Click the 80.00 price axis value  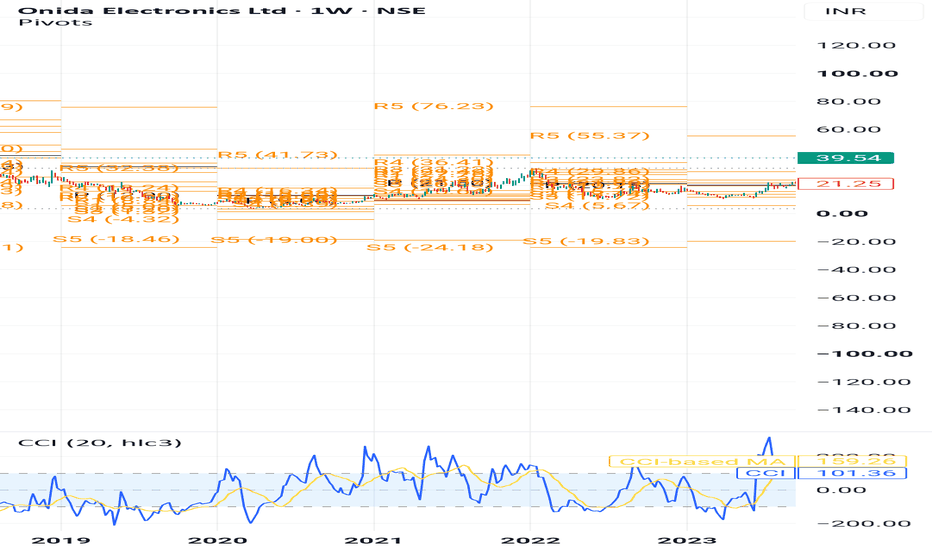(849, 102)
